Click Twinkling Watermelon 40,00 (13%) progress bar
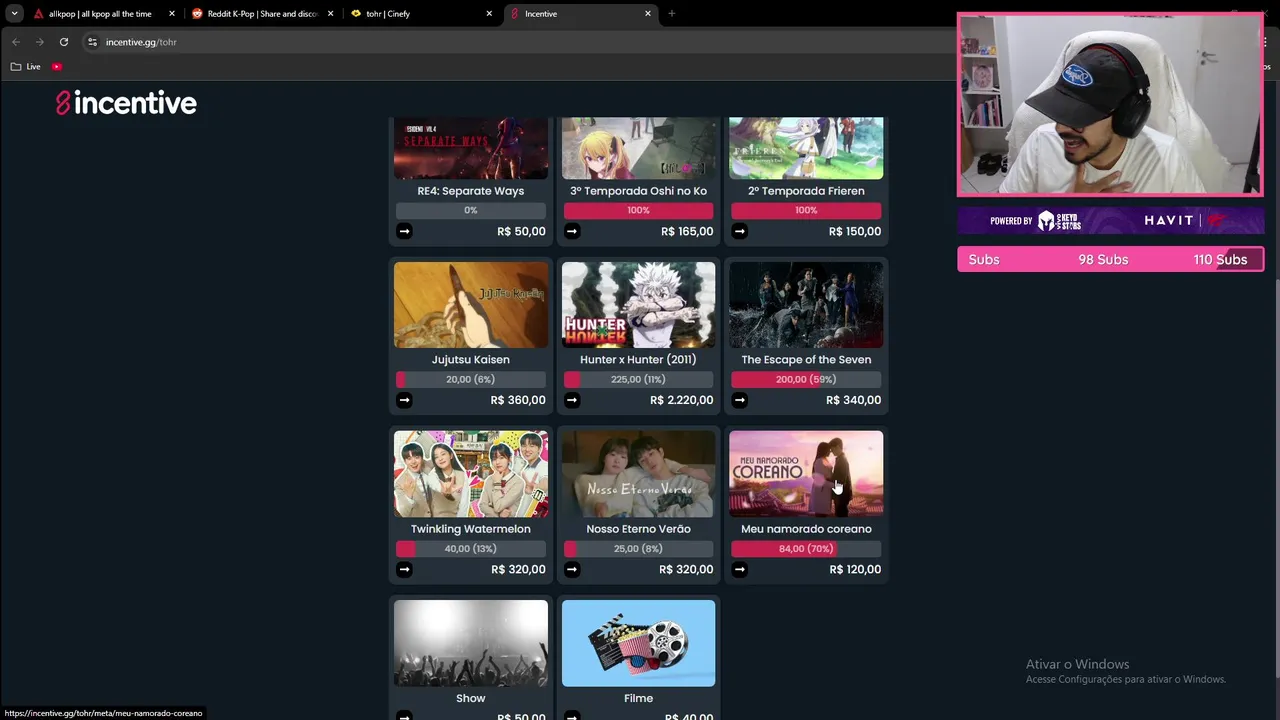 (471, 548)
